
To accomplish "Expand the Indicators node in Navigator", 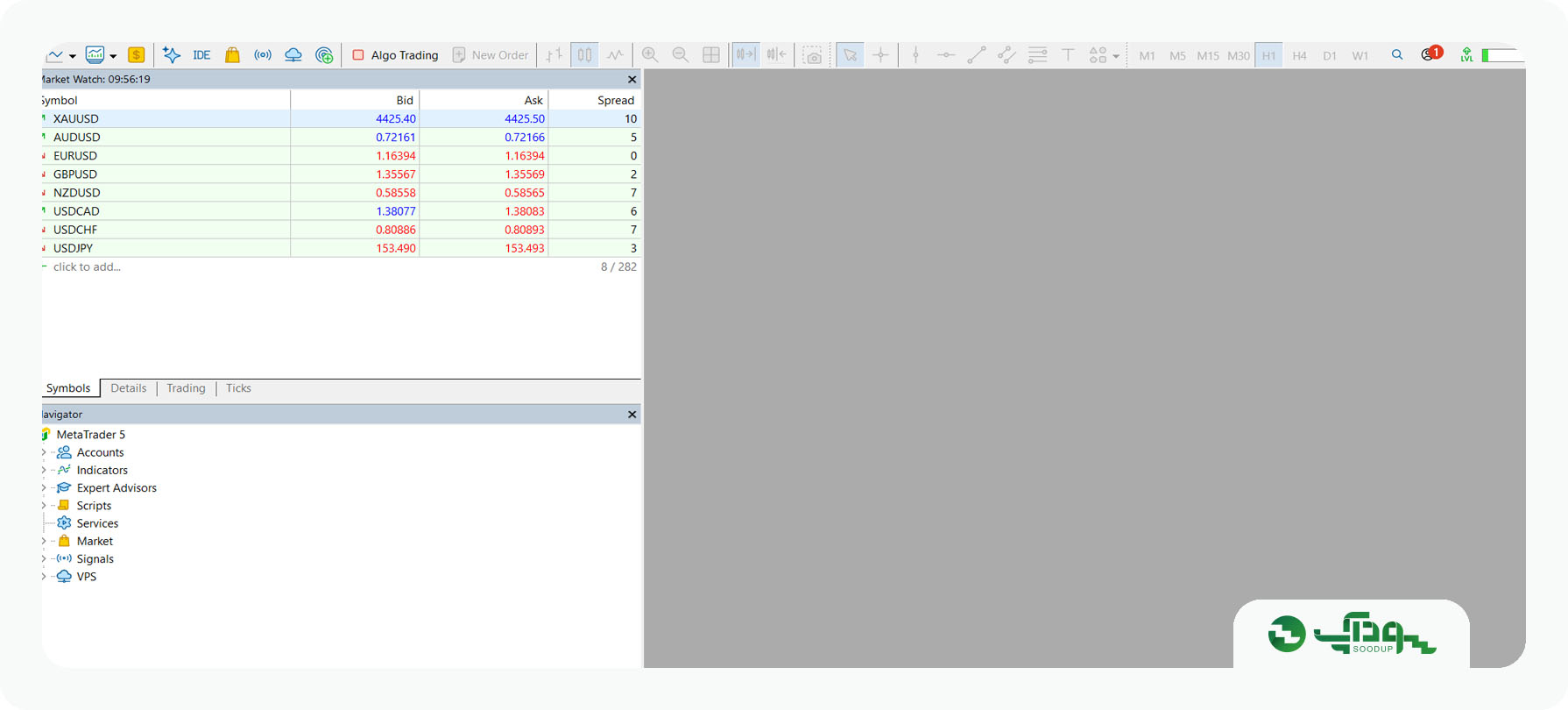I will [x=44, y=470].
